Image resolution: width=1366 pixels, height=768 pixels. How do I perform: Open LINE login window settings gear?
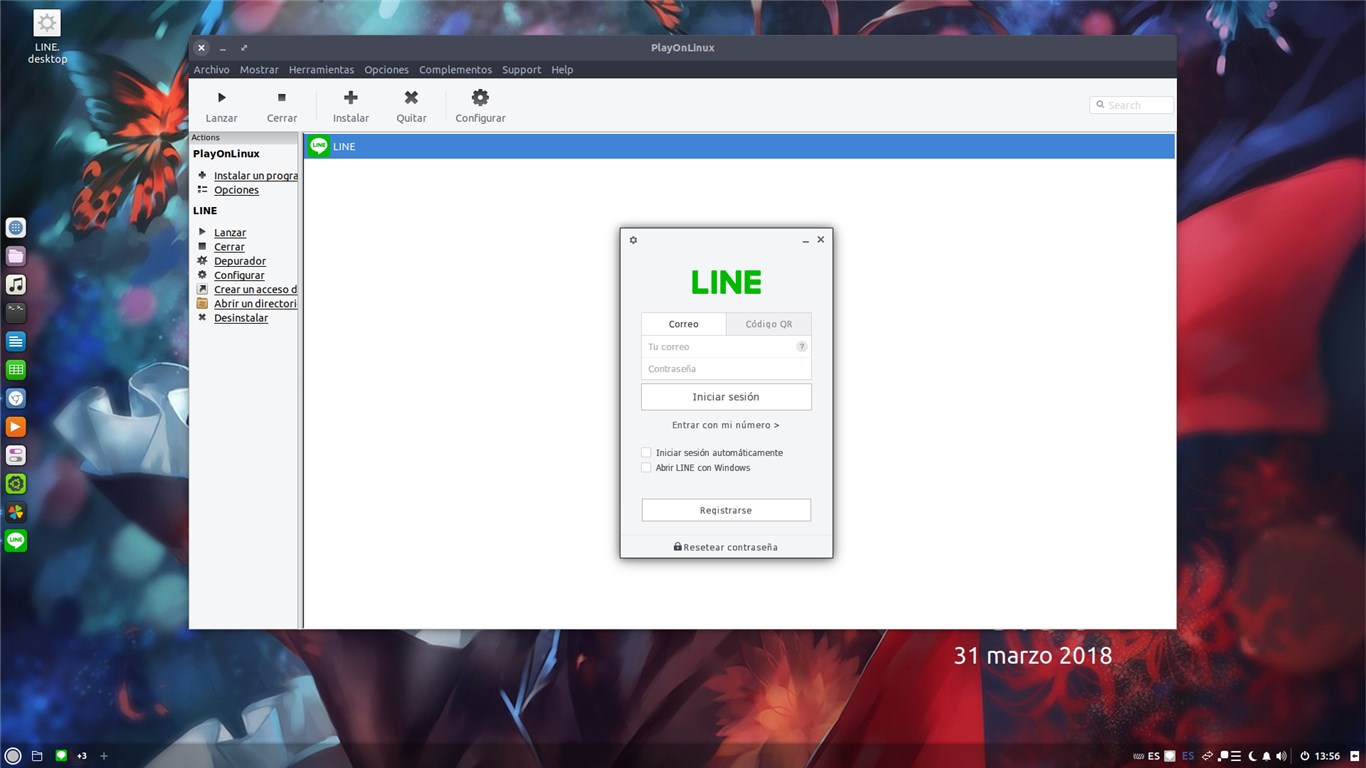pyautogui.click(x=633, y=240)
